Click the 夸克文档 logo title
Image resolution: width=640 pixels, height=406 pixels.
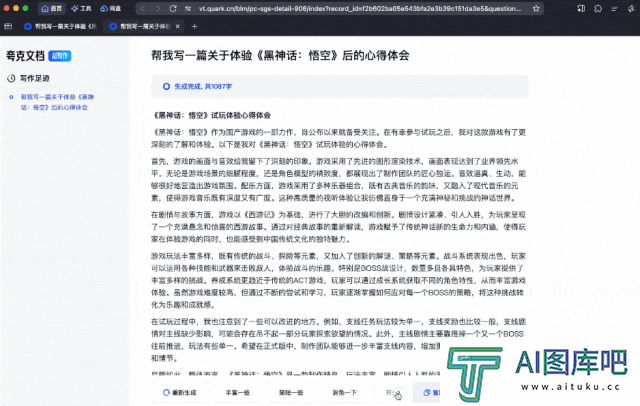[25, 56]
